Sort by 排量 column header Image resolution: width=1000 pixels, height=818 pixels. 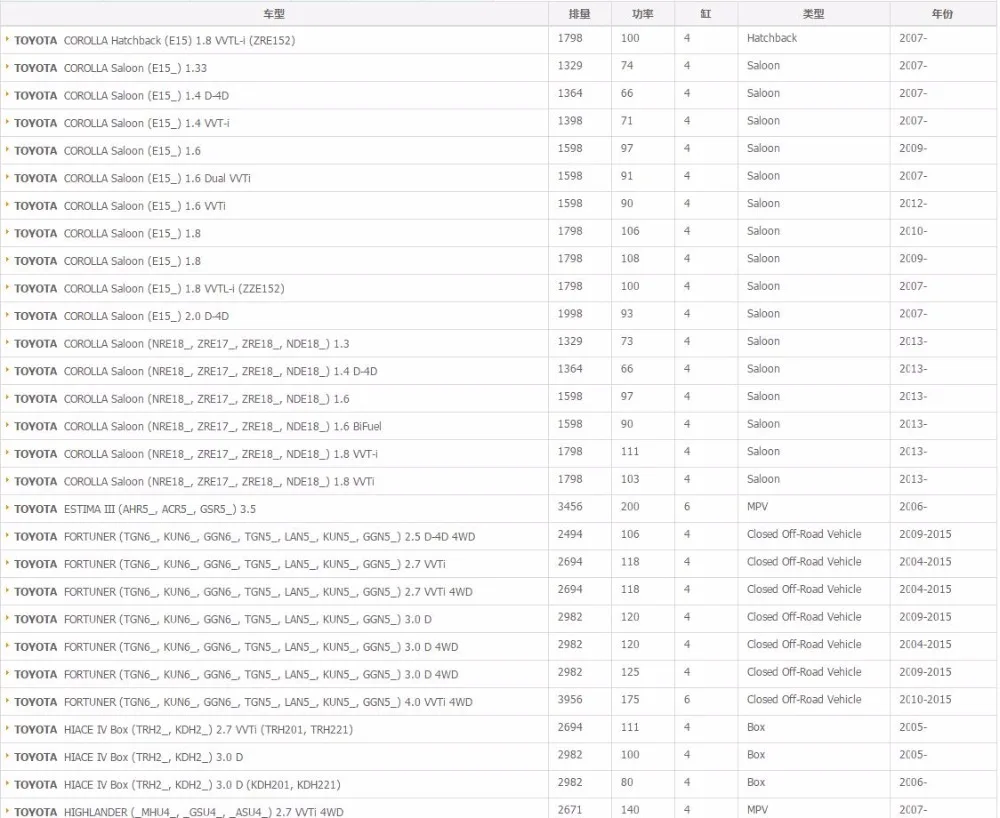579,14
